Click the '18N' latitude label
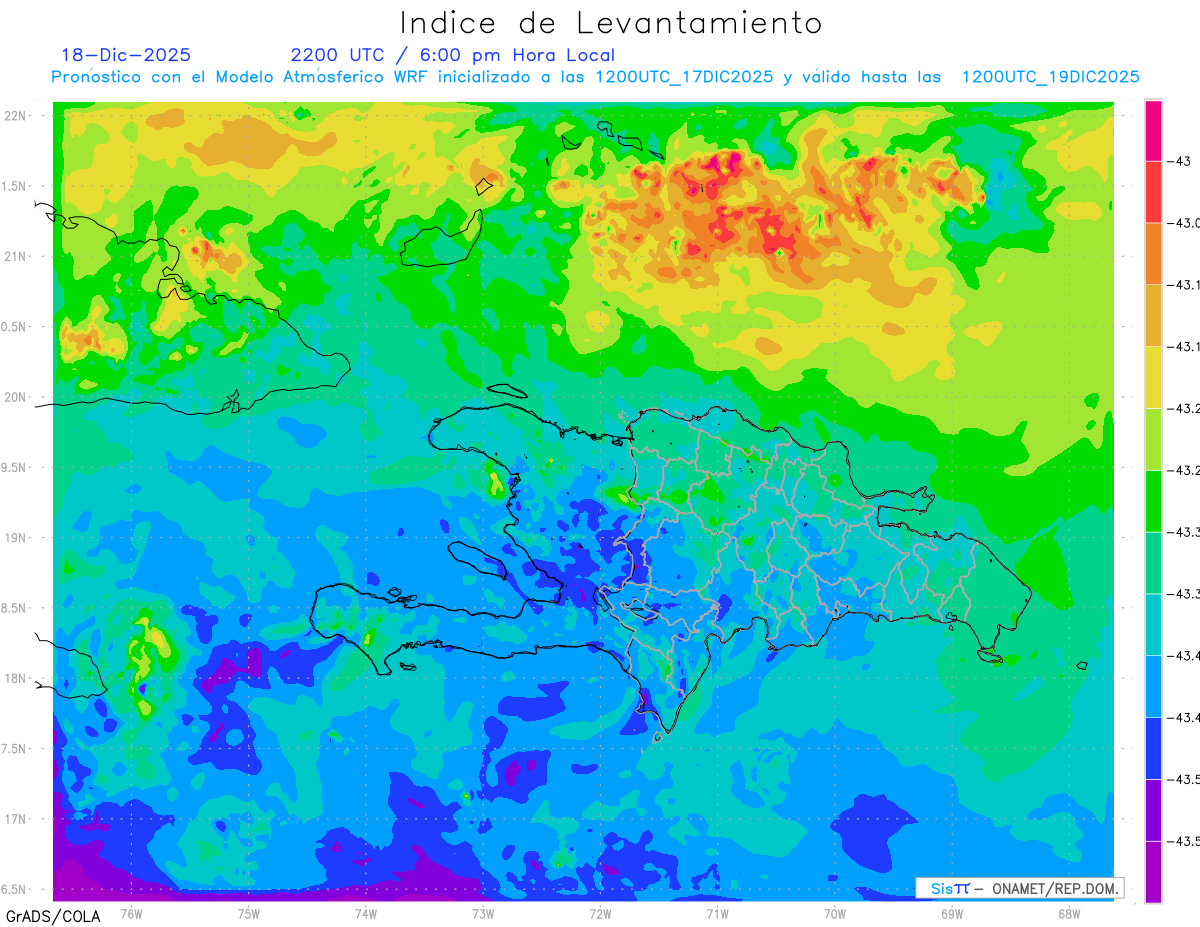Image resolution: width=1200 pixels, height=927 pixels. pyautogui.click(x=16, y=679)
